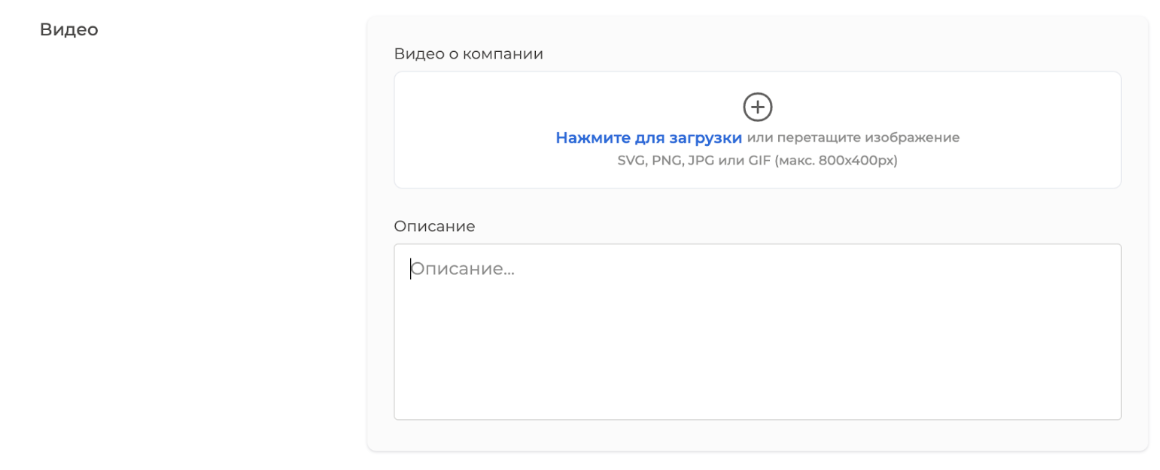The image size is (1160, 470).
Task: Select the "Видео" section heading
Action: 69,30
